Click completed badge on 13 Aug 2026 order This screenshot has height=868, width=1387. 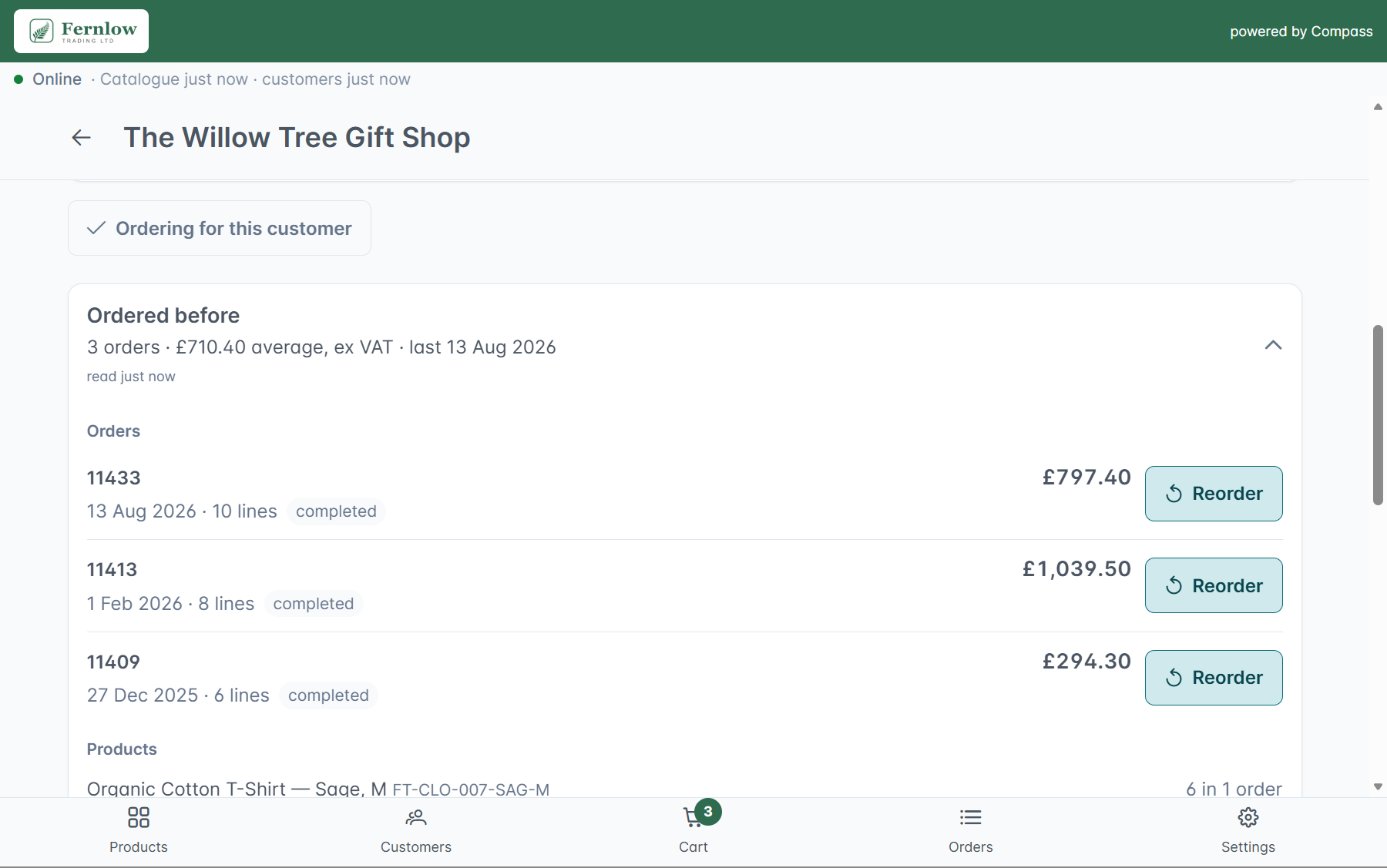pyautogui.click(x=336, y=511)
